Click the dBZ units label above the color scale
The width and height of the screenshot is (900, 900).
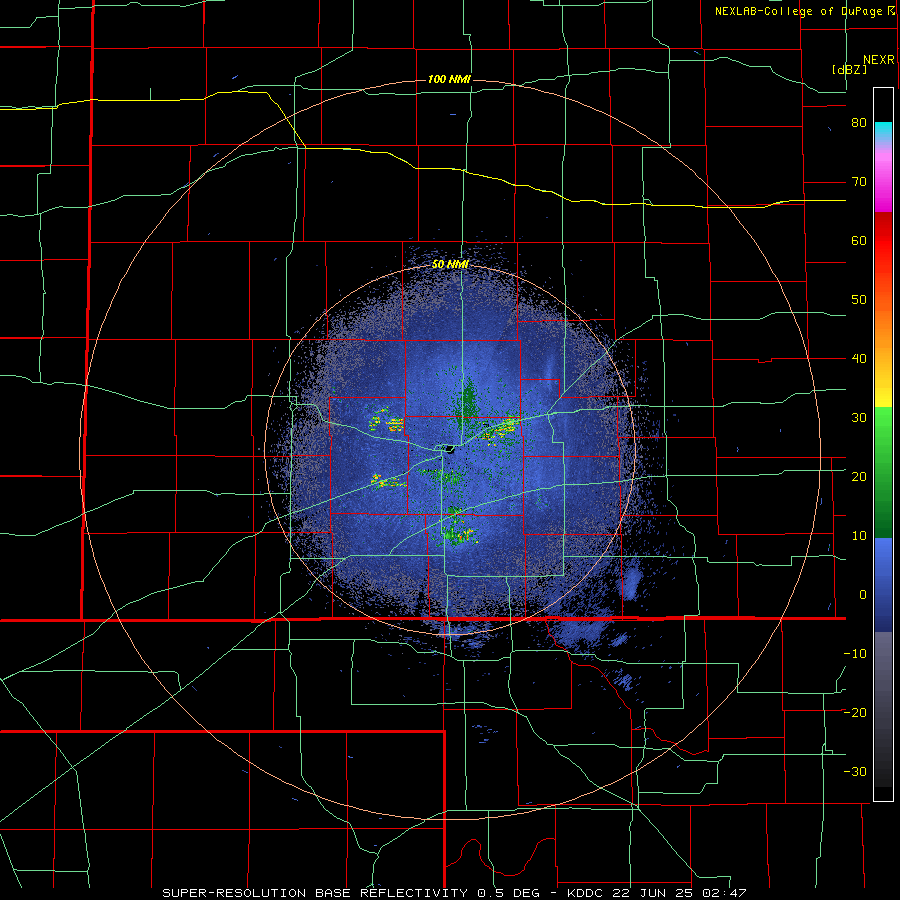(x=849, y=69)
